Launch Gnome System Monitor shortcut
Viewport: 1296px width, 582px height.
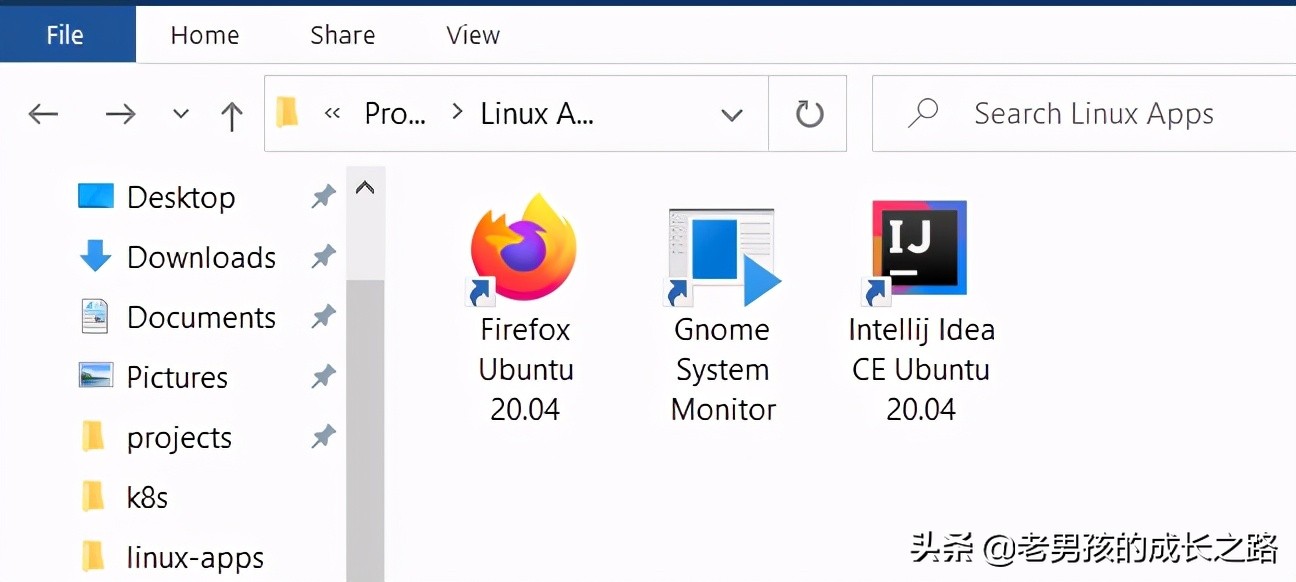(x=722, y=248)
